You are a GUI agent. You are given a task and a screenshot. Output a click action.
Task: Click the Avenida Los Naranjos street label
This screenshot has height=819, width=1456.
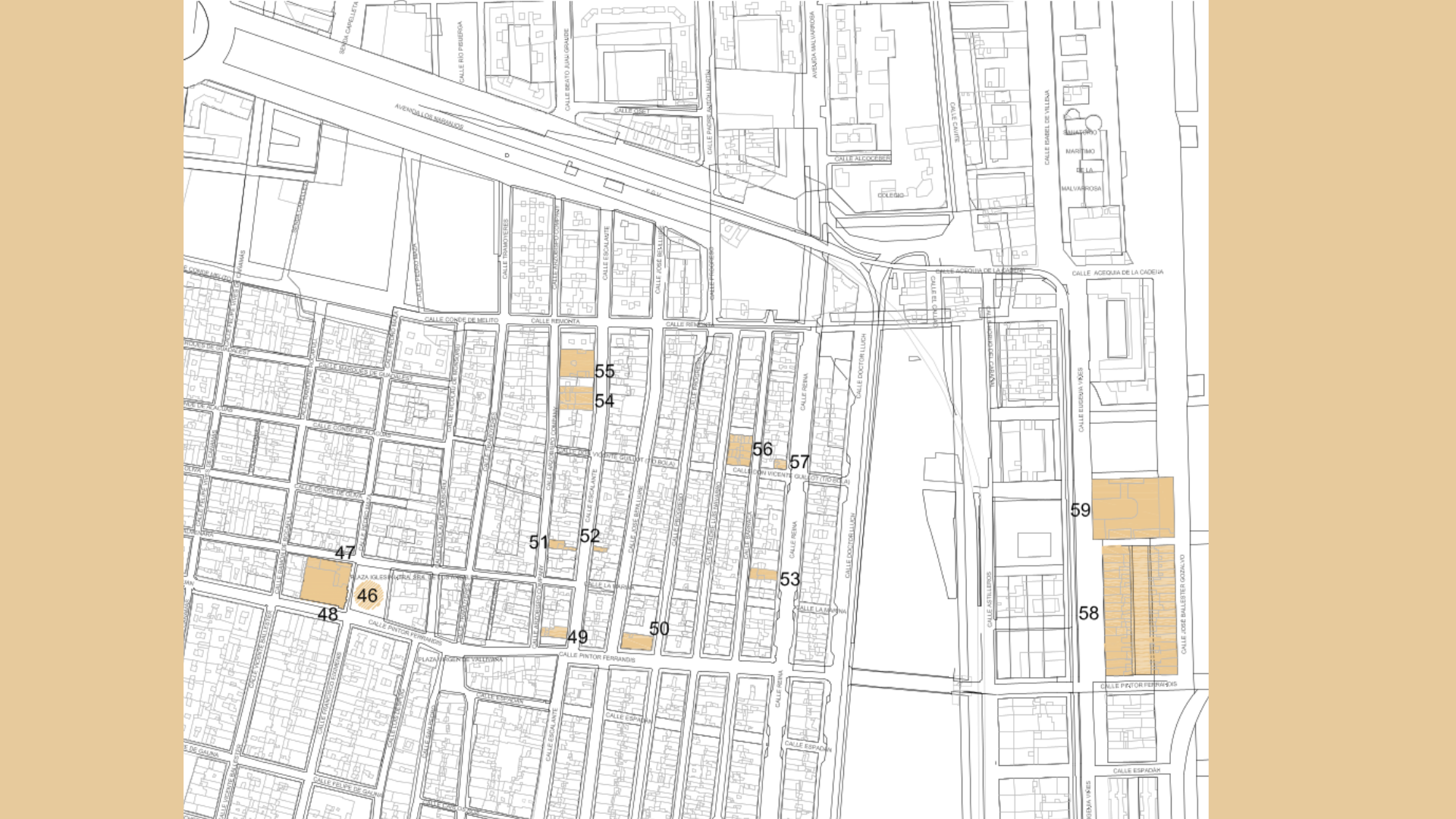pyautogui.click(x=429, y=118)
